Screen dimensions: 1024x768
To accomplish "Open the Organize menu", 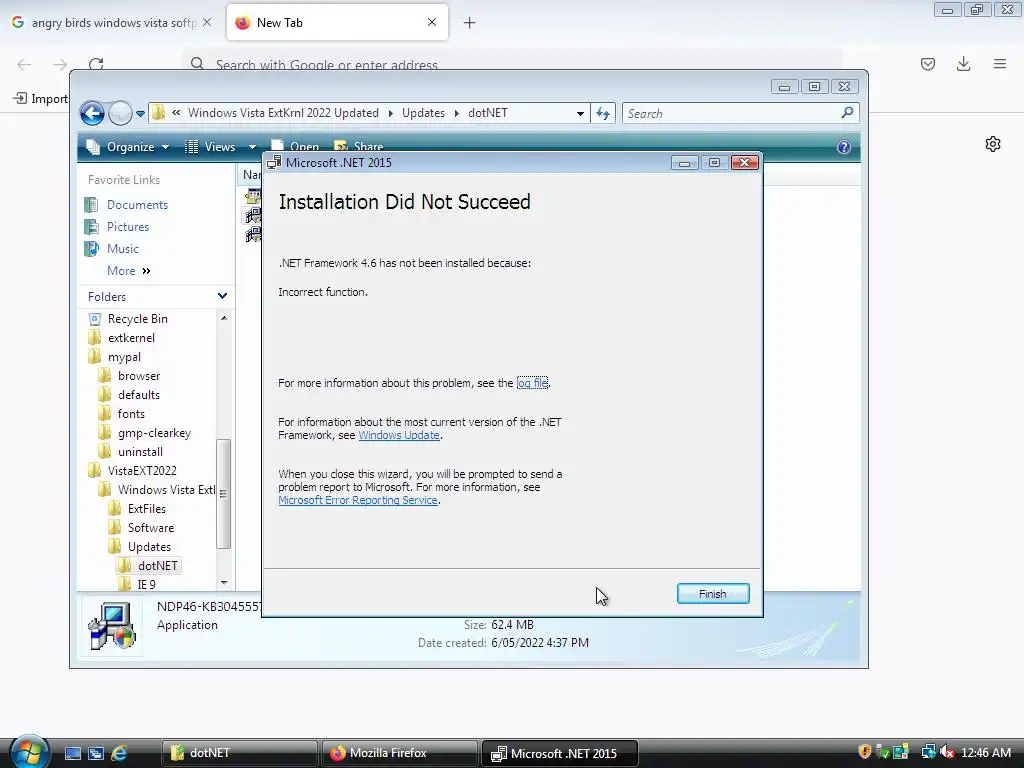I will [129, 147].
